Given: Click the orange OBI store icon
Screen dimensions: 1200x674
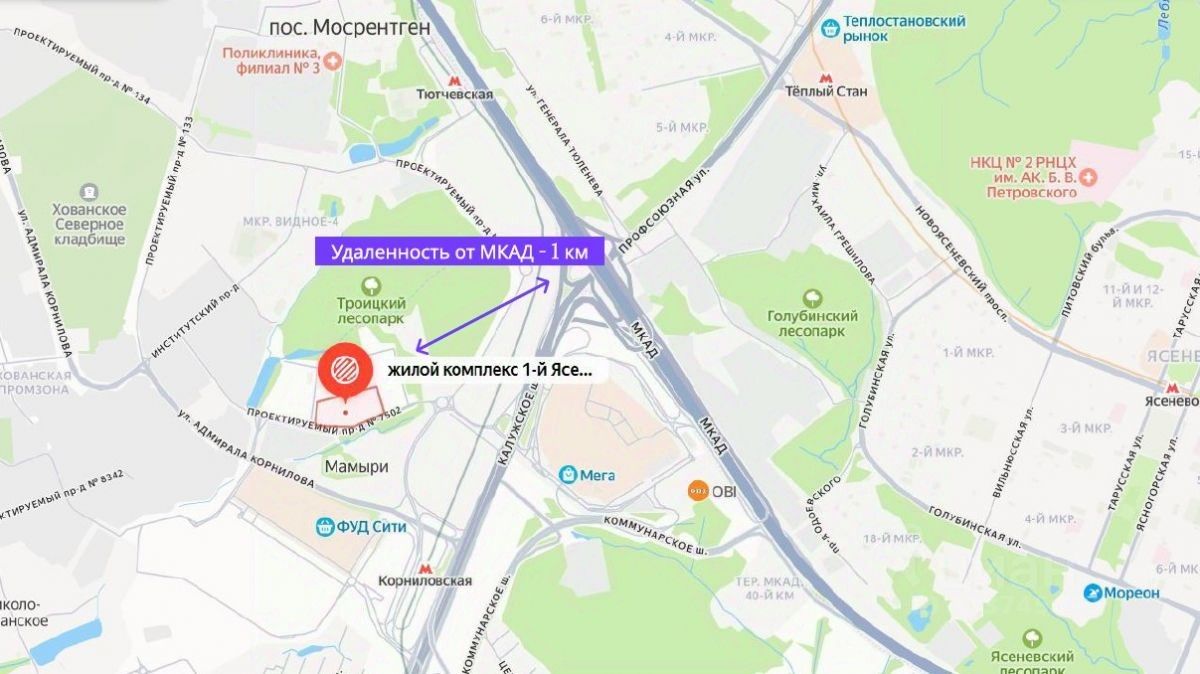Looking at the screenshot, I should click(x=697, y=490).
